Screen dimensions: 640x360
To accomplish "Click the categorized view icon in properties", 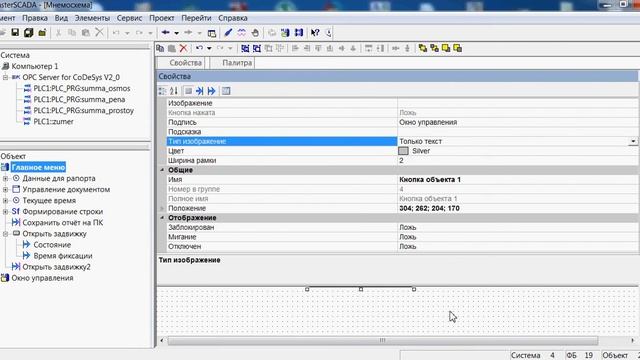I will pyautogui.click(x=162, y=91).
